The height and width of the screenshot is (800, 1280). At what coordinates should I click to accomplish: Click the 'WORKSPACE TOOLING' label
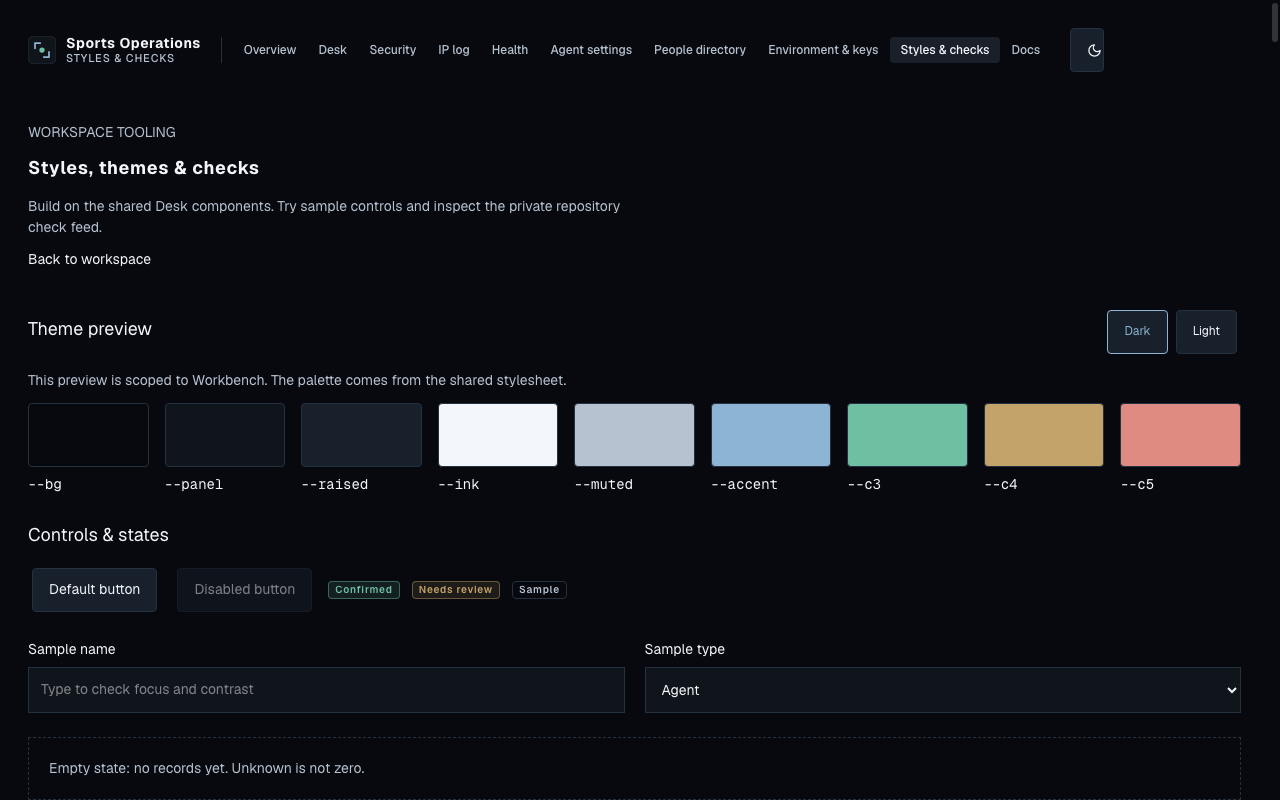point(102,132)
